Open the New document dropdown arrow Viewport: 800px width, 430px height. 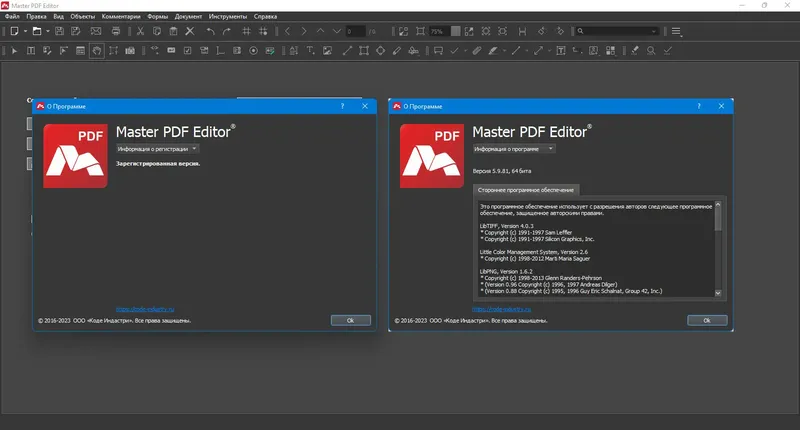[26, 31]
